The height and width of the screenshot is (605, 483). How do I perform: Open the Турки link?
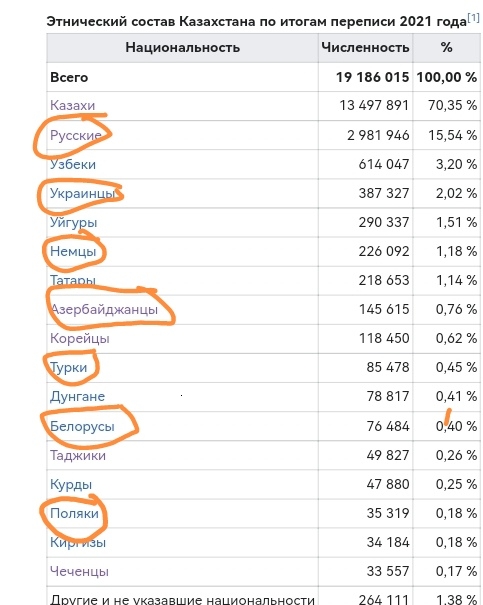(69, 368)
